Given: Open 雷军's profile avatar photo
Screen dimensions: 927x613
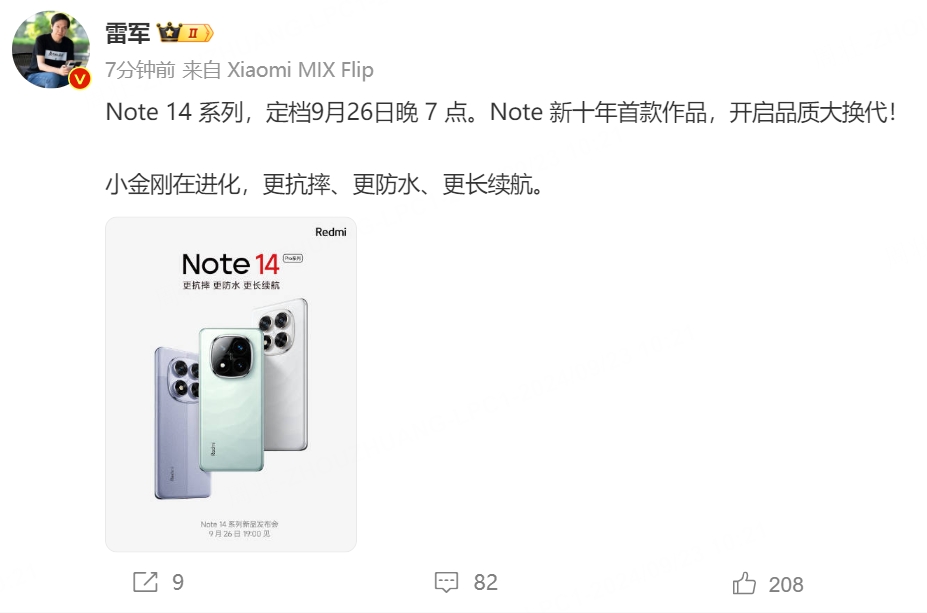Looking at the screenshot, I should click(x=51, y=50).
